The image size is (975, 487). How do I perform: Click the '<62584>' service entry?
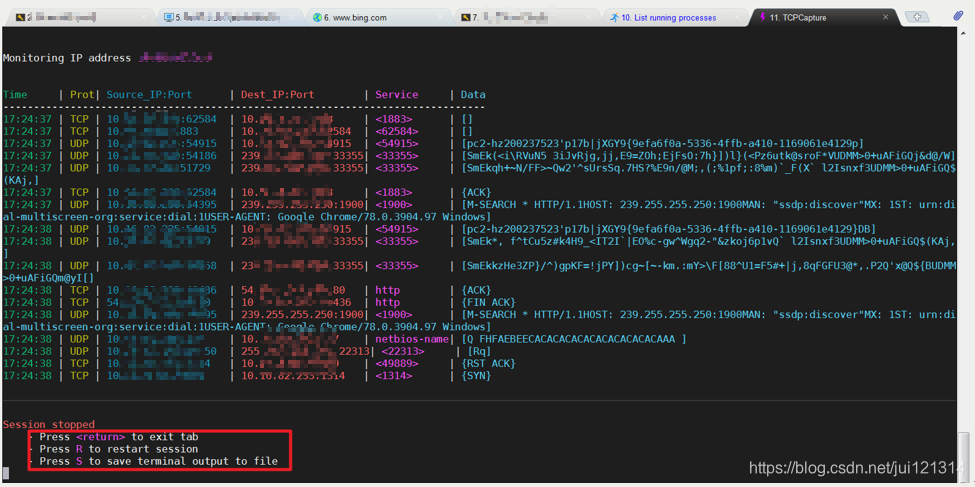[x=397, y=131]
